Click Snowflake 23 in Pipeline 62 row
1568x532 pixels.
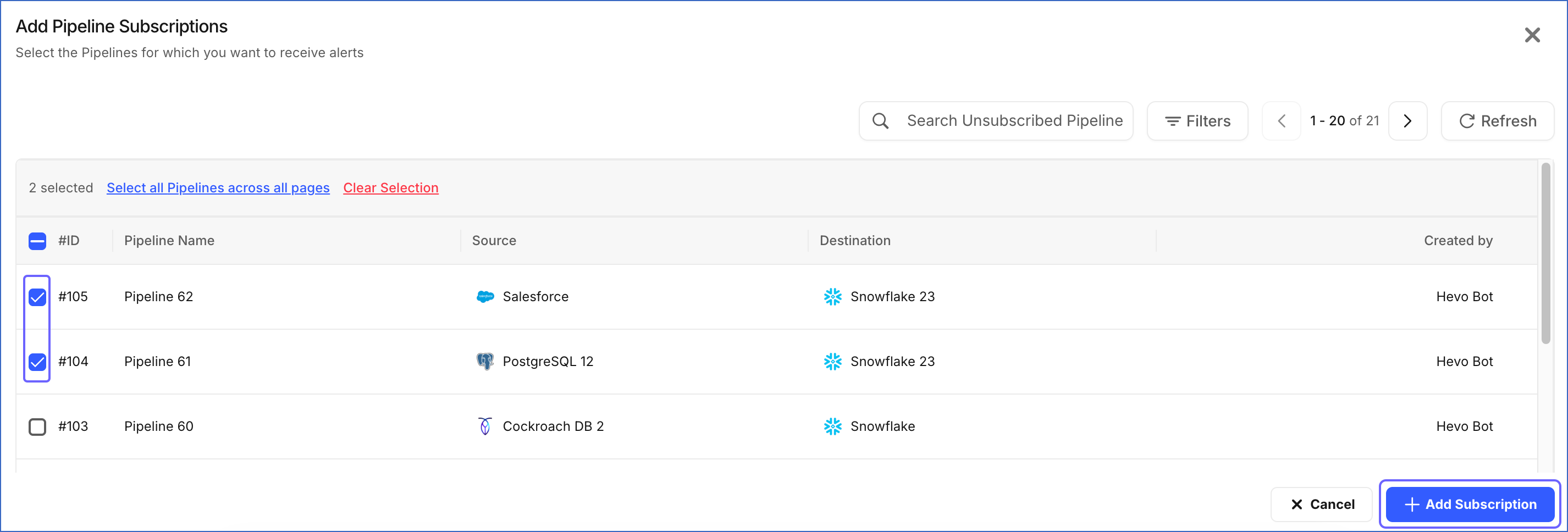coord(892,296)
